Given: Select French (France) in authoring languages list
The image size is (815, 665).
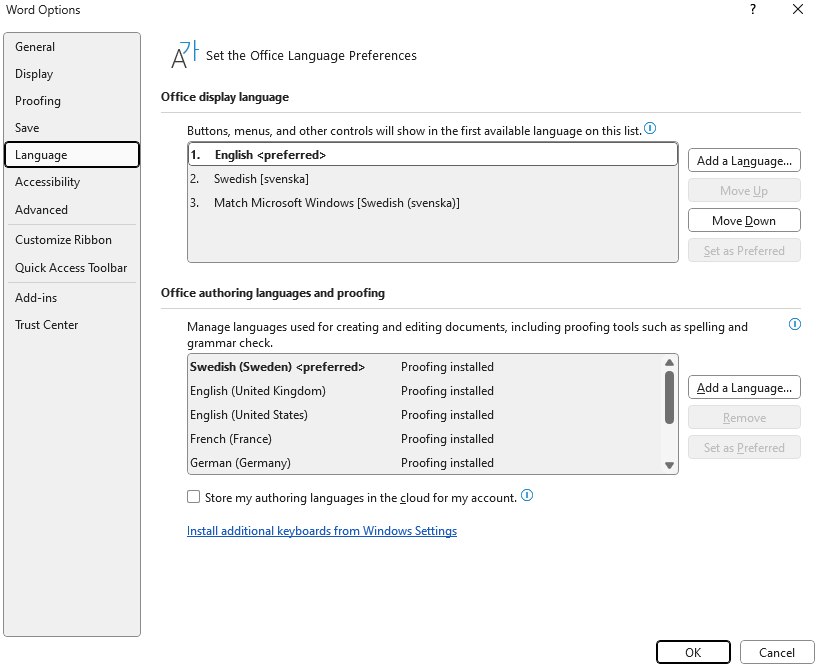Looking at the screenshot, I should 425,439.
